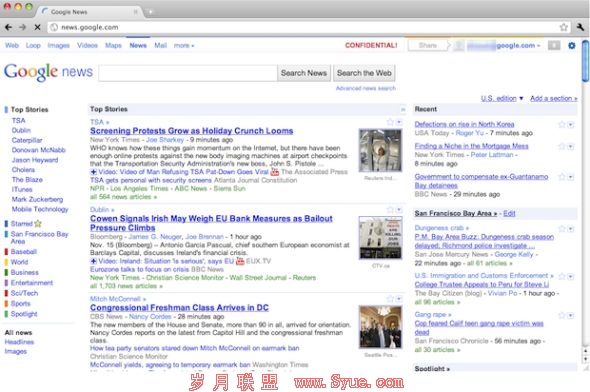
Task: Open Mail in top navigation
Action: pos(160,46)
